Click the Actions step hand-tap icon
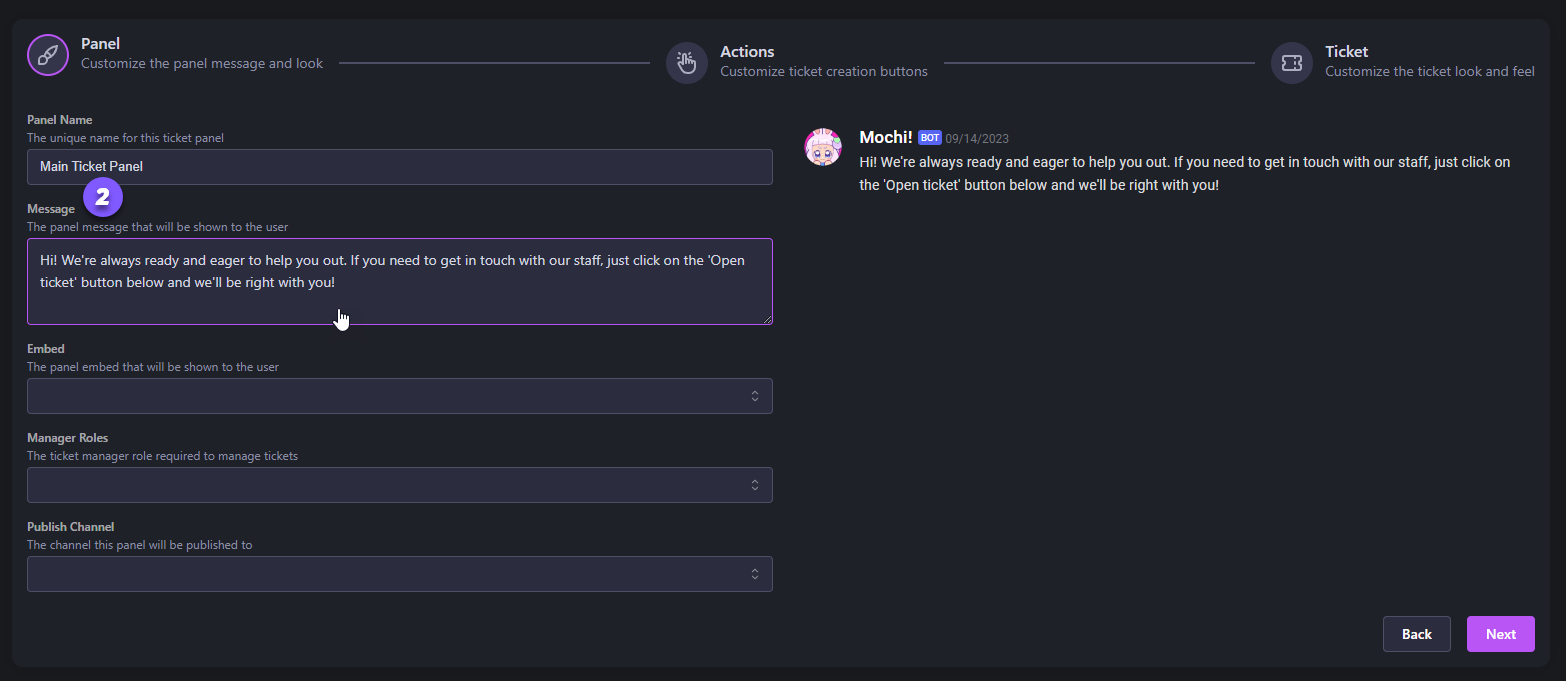This screenshot has width=1566, height=681. (687, 63)
